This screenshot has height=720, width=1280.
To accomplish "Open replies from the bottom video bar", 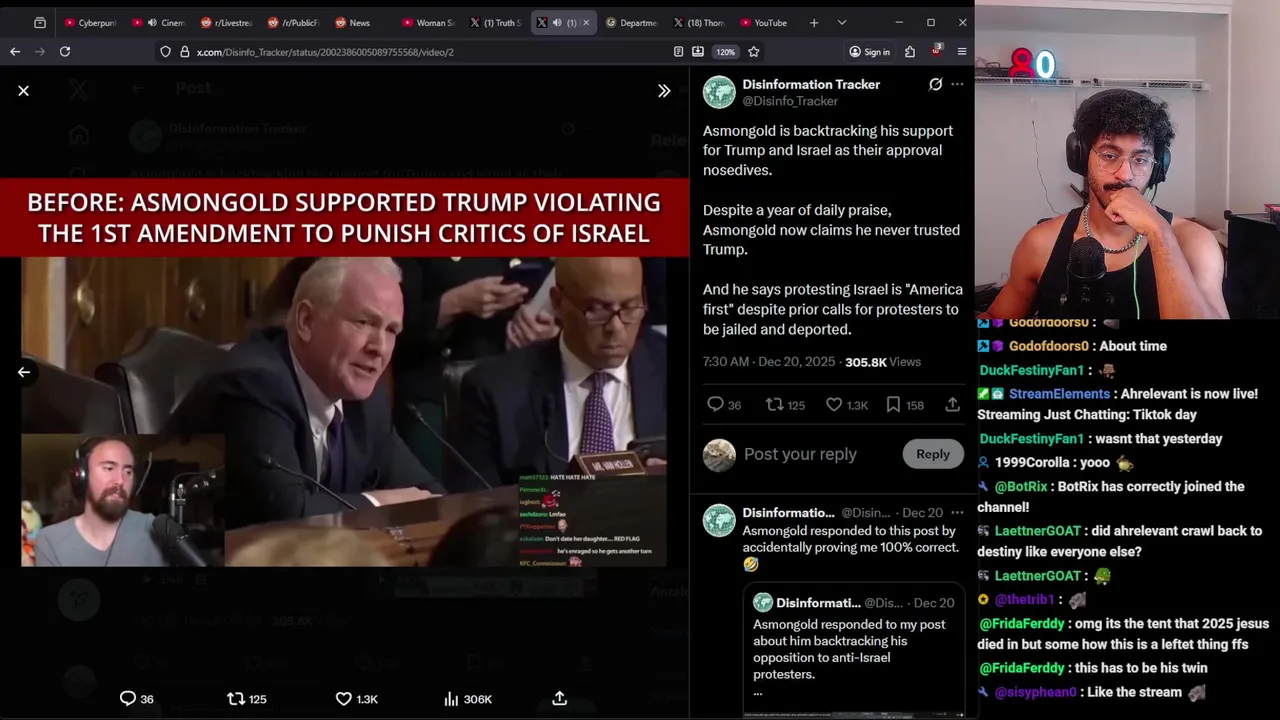I will 137,699.
